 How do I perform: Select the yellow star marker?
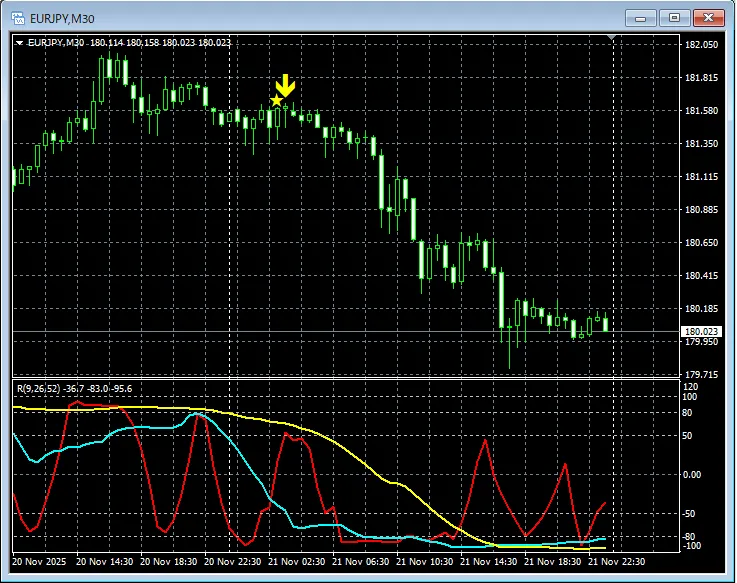point(276,101)
